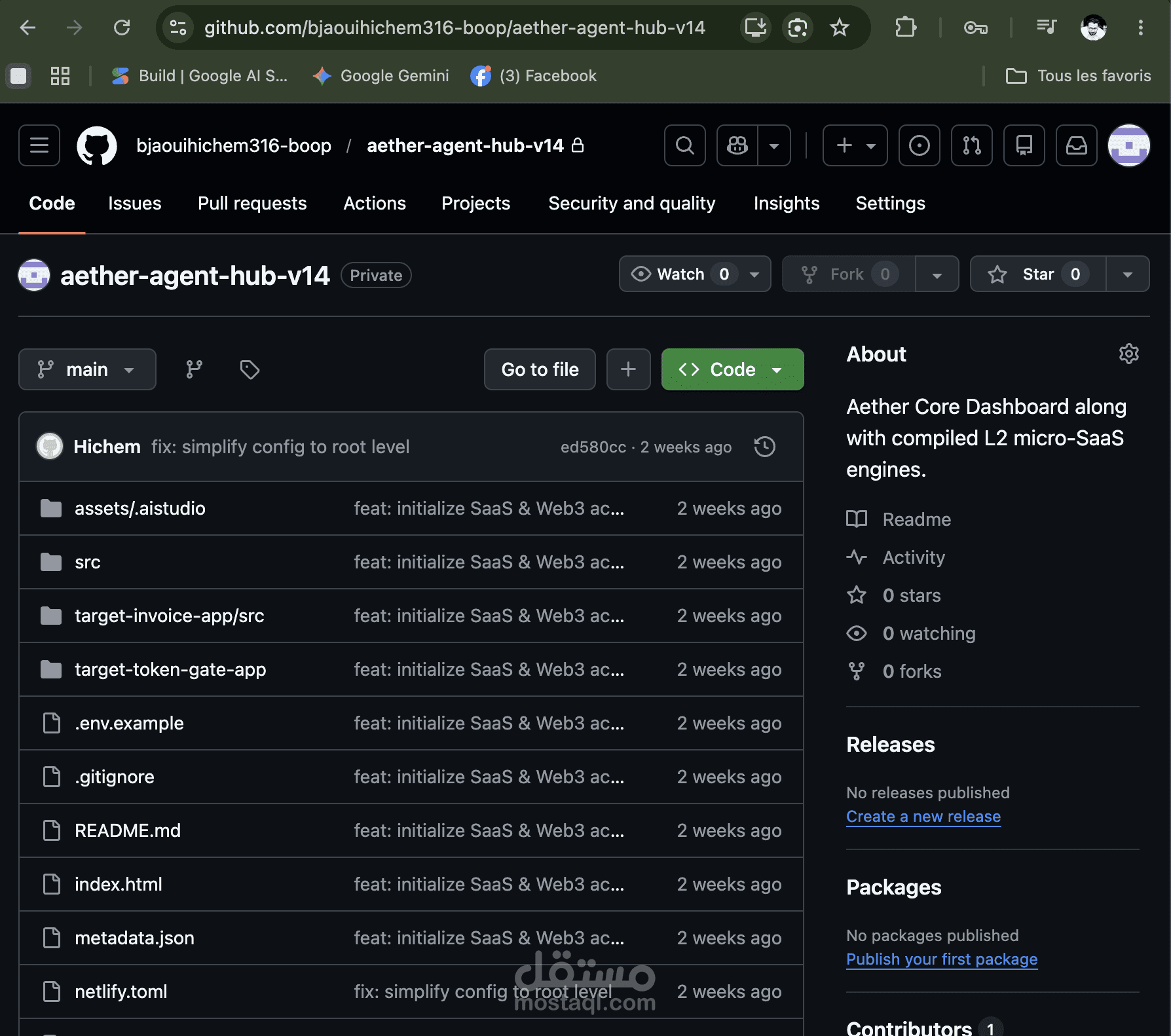Viewport: 1171px width, 1036px height.
Task: Switch to the Pull requests tab
Action: (252, 204)
